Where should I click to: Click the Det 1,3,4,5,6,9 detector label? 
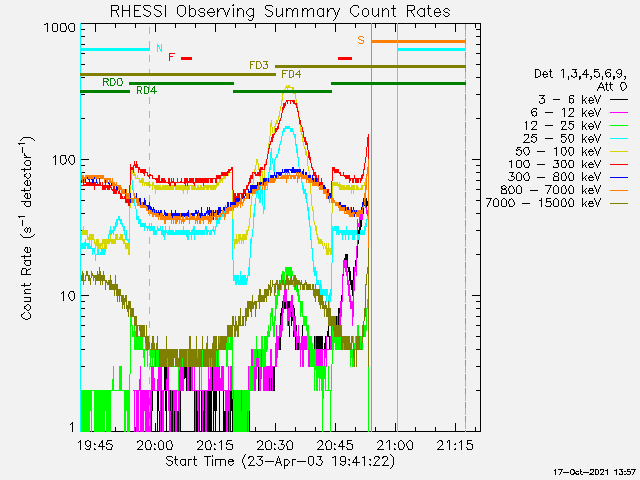[x=580, y=74]
